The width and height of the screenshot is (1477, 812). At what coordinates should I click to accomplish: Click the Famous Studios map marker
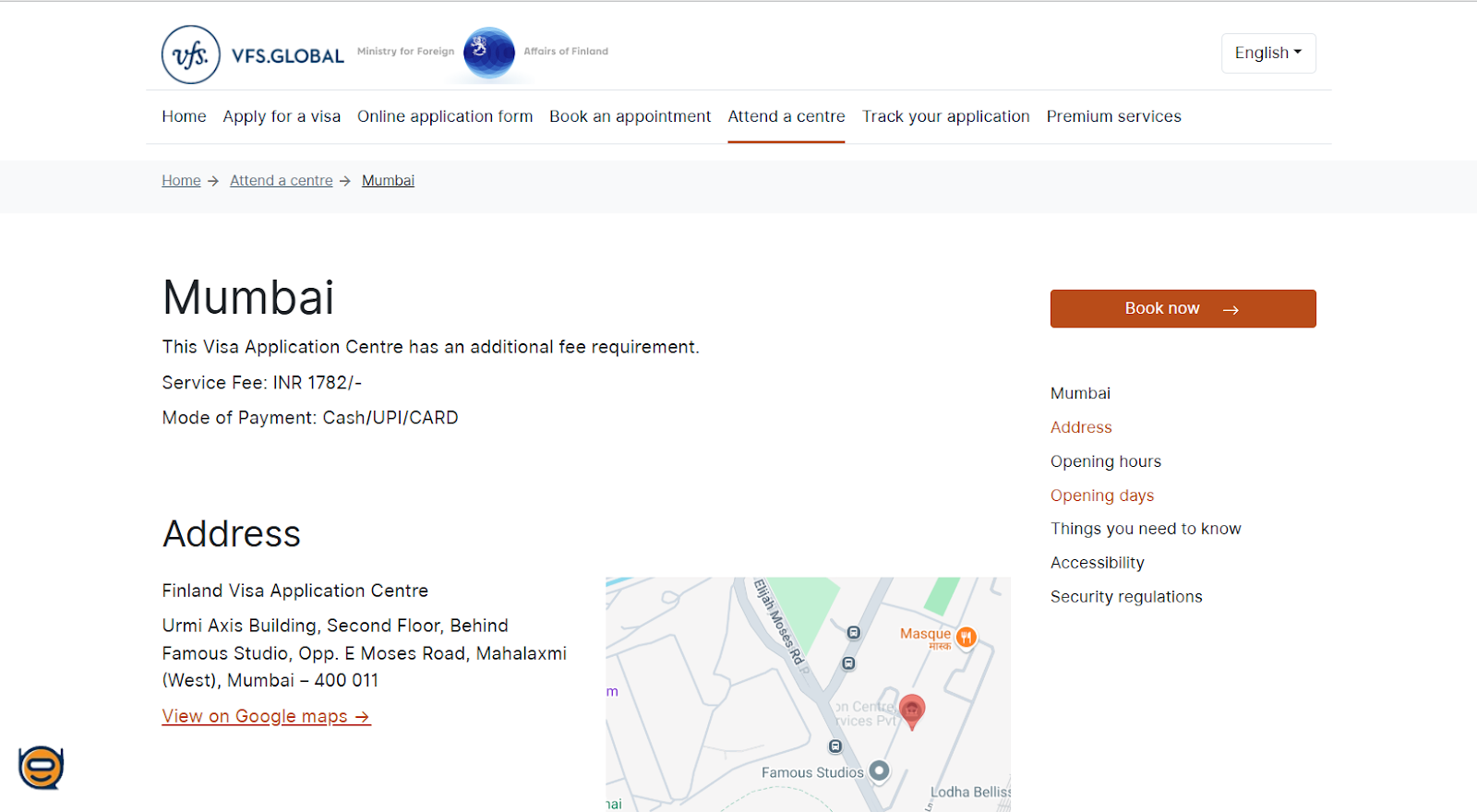[x=880, y=770]
